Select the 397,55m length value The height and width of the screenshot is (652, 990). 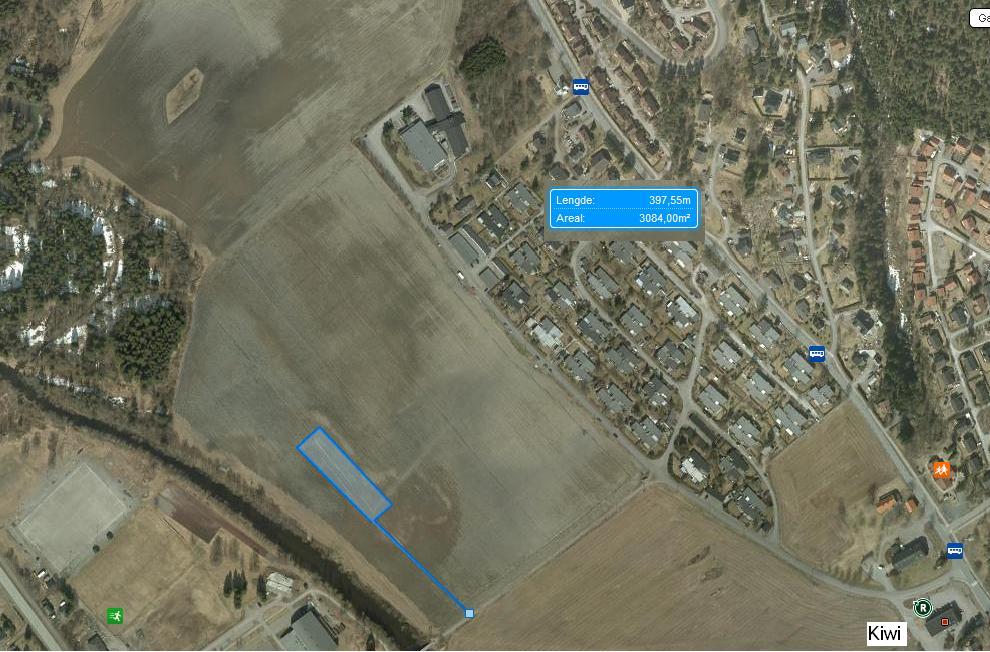click(670, 200)
